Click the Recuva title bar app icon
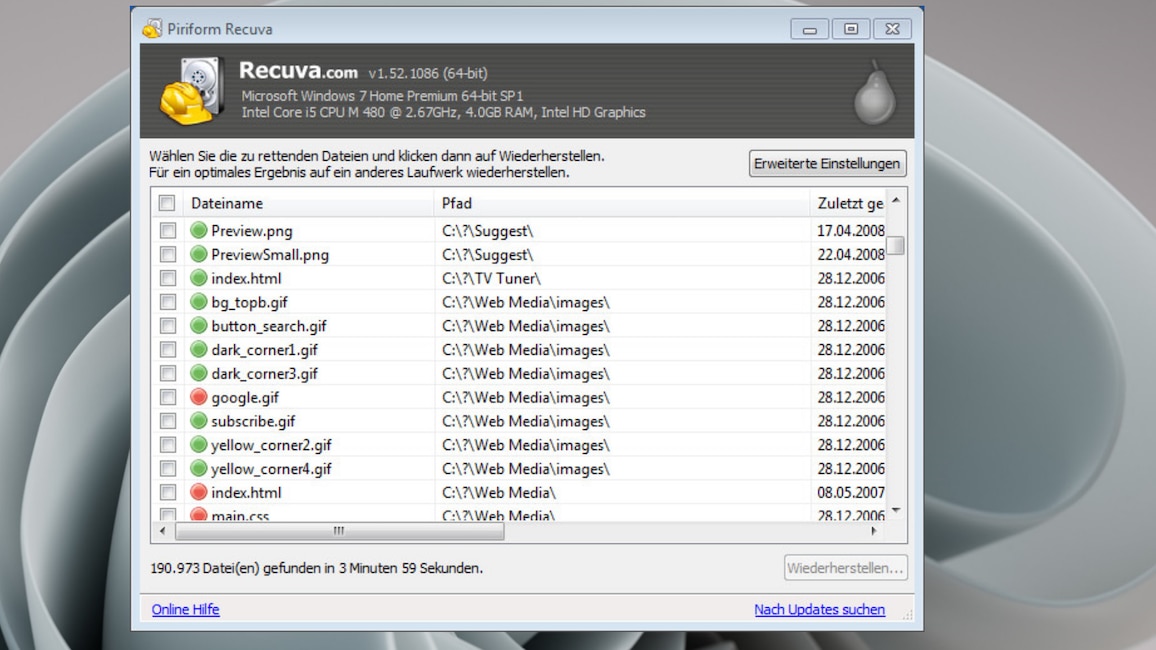1156x650 pixels. (x=152, y=29)
